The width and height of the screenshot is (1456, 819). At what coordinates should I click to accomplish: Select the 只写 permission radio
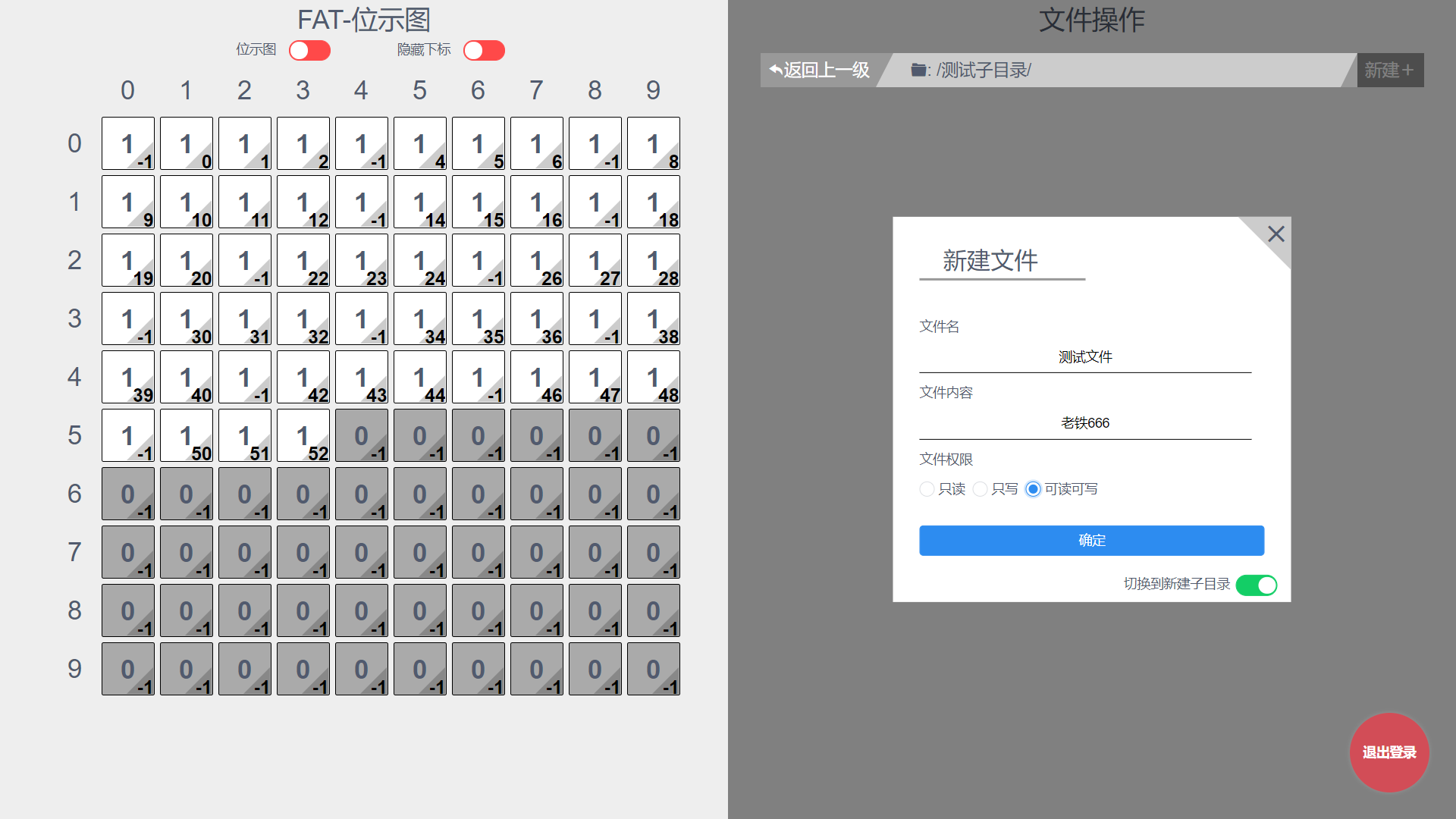click(x=980, y=489)
